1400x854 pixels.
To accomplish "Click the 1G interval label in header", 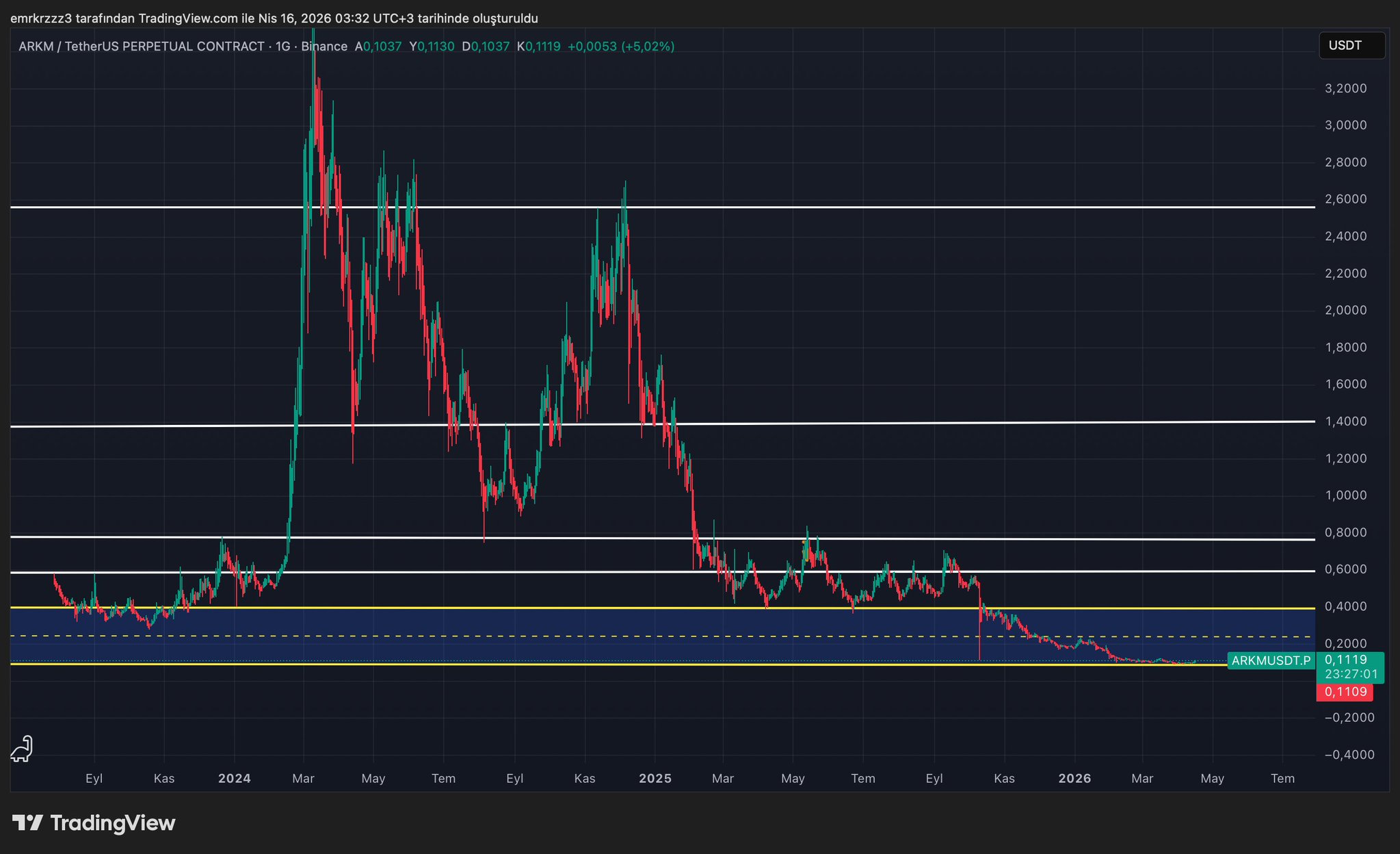I will [282, 47].
